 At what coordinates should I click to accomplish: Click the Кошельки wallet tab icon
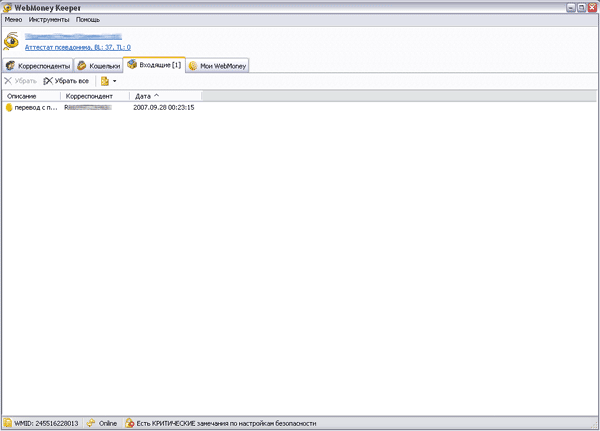[x=82, y=65]
